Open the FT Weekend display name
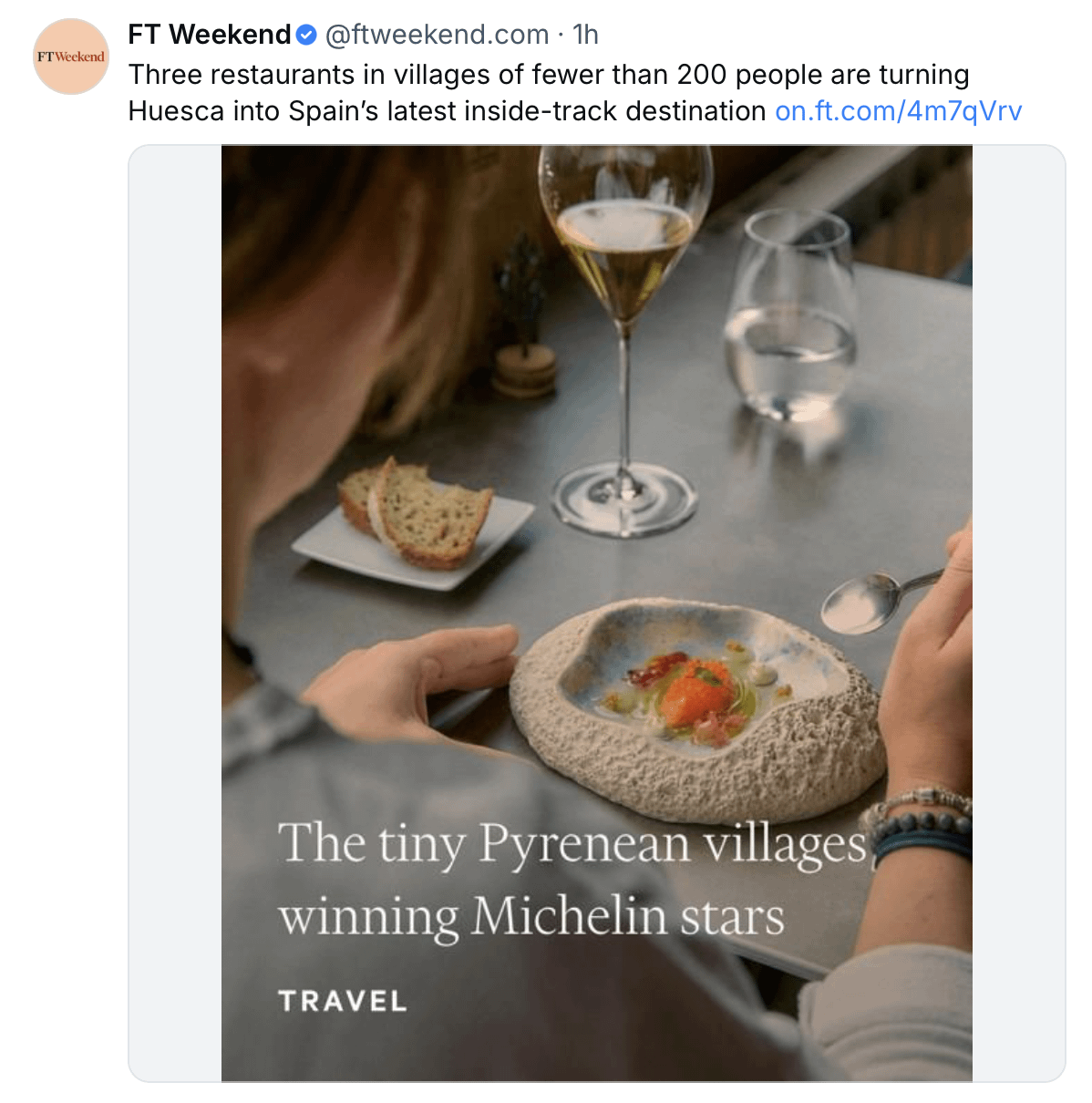 pyautogui.click(x=209, y=35)
